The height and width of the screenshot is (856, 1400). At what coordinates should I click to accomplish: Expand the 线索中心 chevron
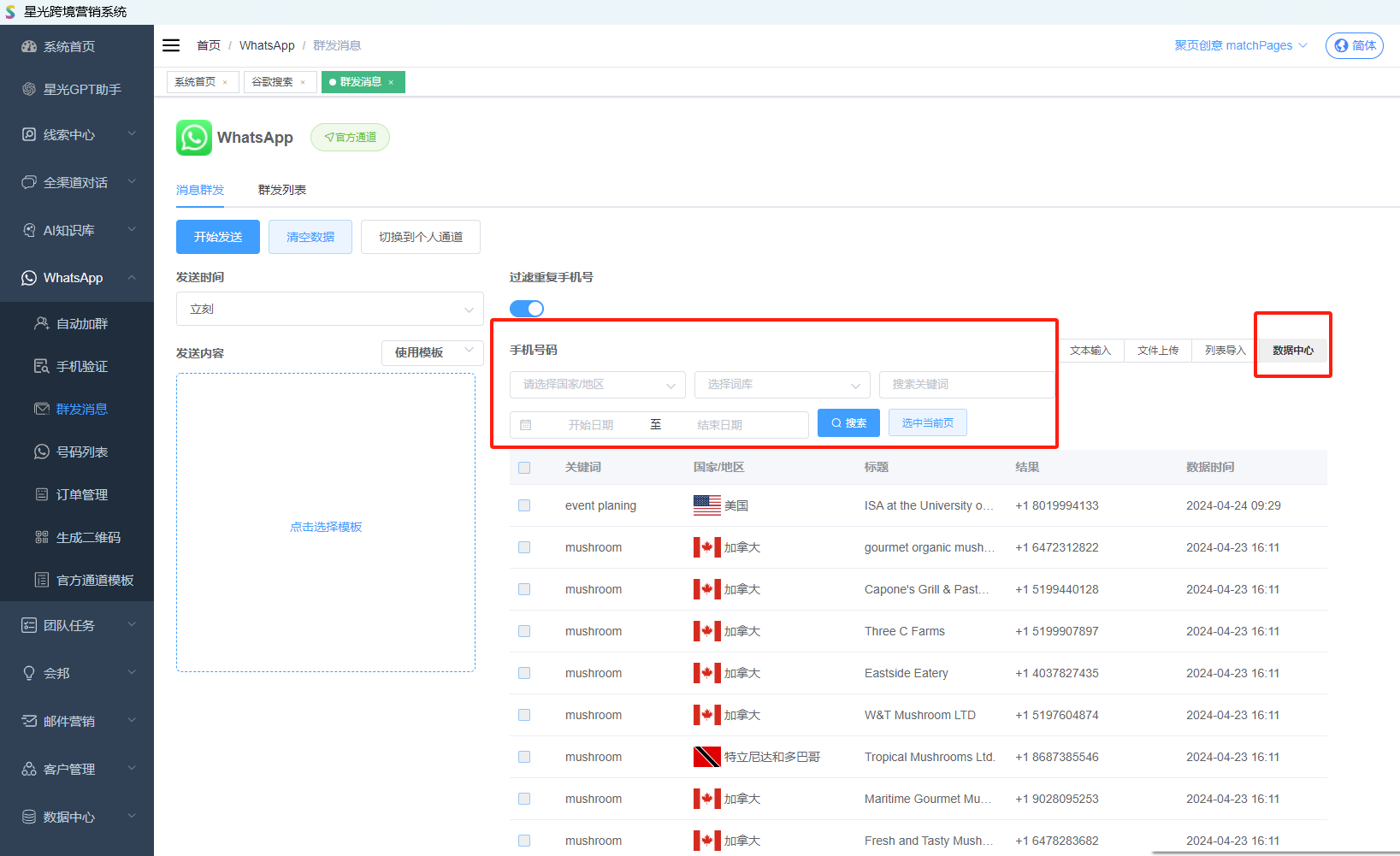pyautogui.click(x=132, y=133)
